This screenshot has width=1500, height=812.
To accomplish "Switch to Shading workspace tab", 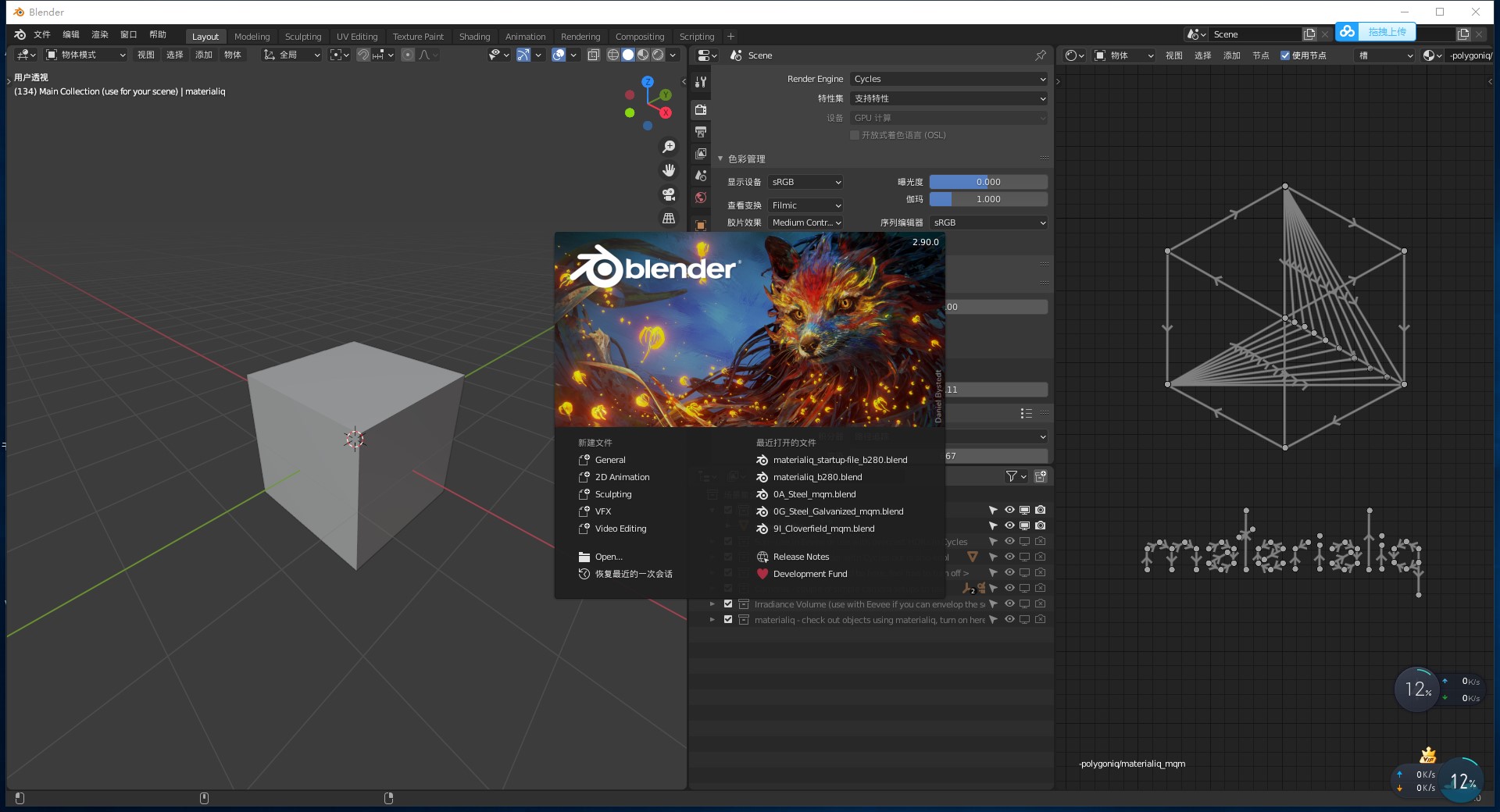I will coord(474,37).
